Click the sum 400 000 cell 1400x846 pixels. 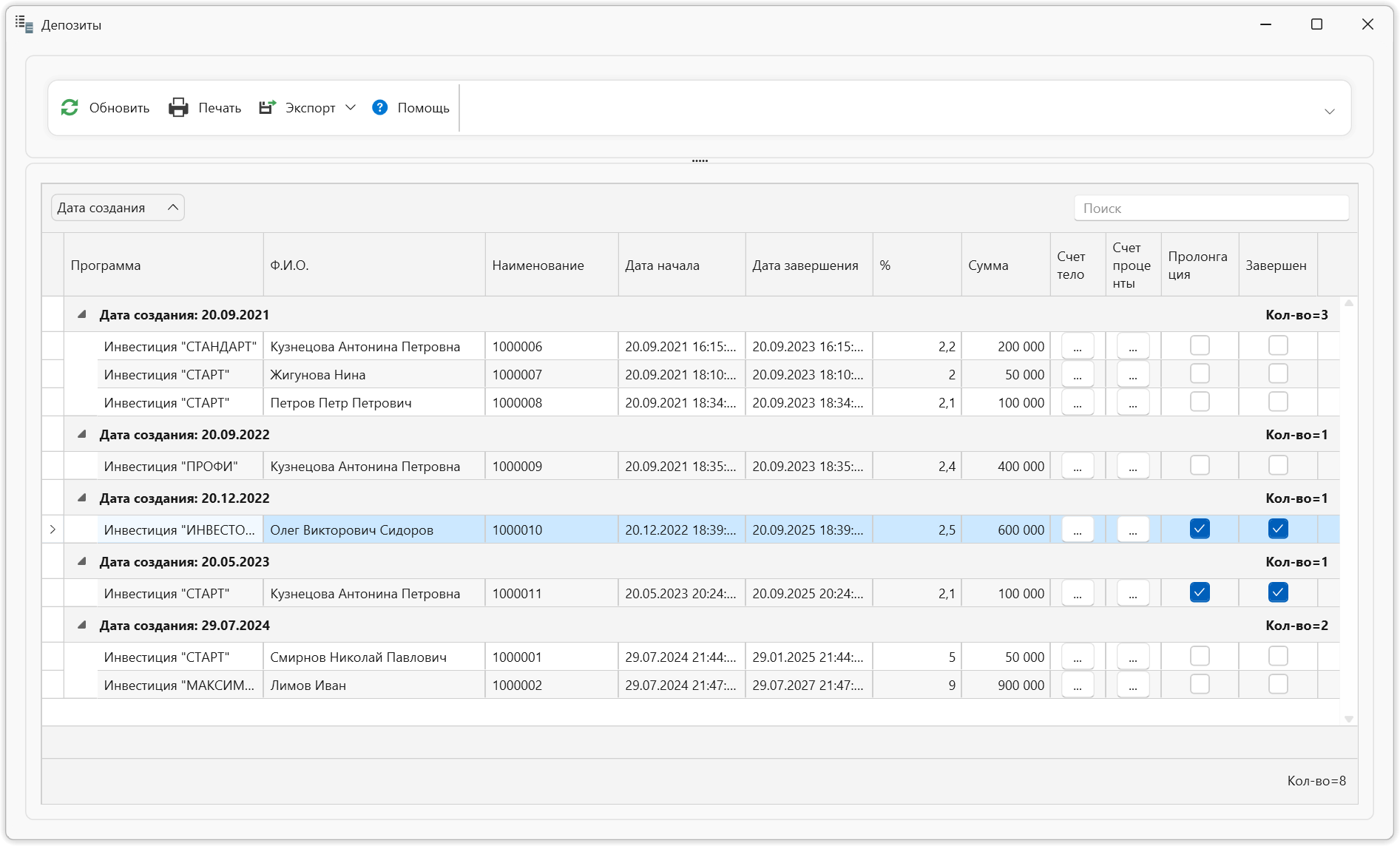pos(1006,466)
